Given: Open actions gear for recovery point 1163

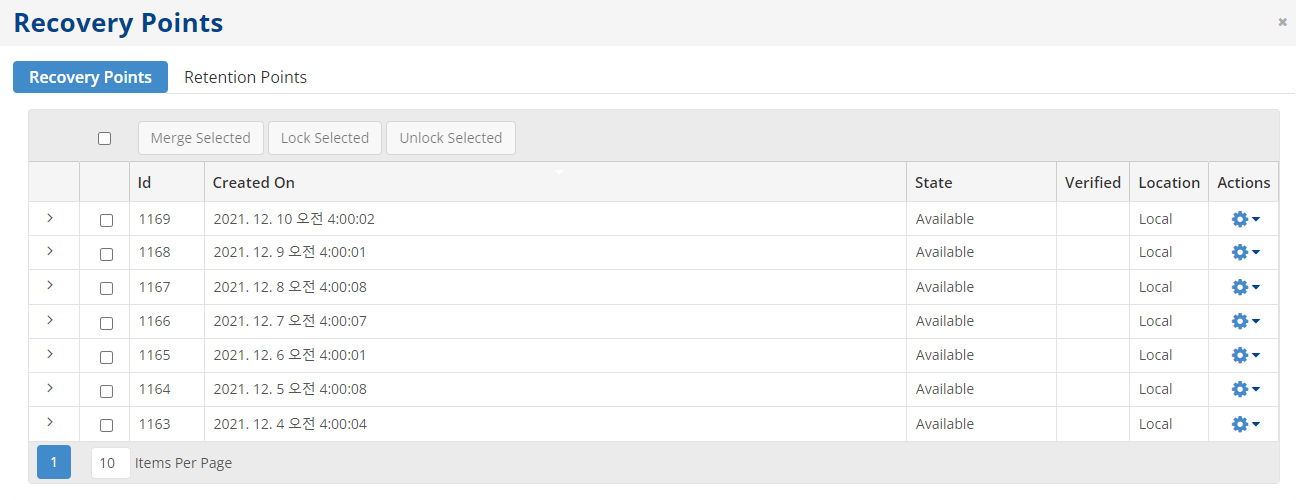Looking at the screenshot, I should (1244, 424).
